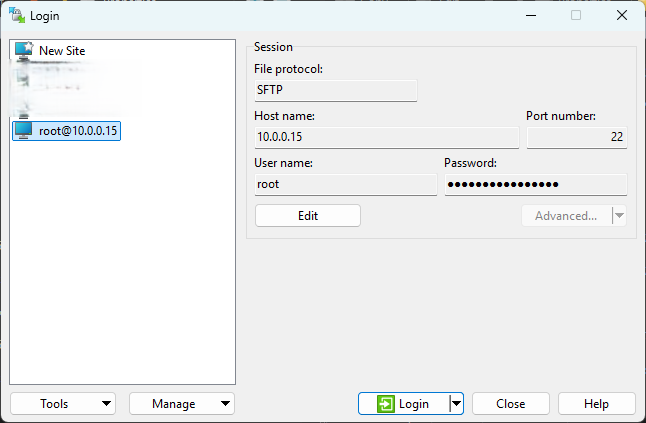Expand the arrow next to Login button
The width and height of the screenshot is (646, 423).
[x=456, y=404]
